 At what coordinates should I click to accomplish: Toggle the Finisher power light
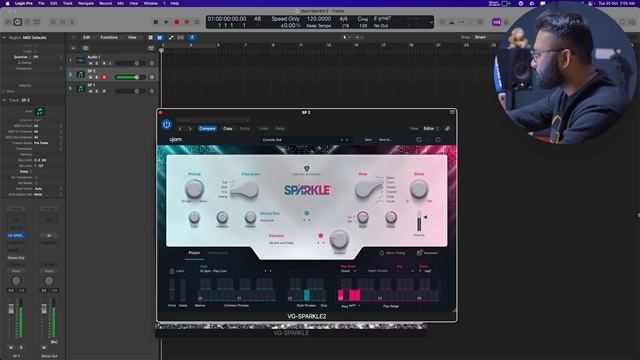[321, 236]
